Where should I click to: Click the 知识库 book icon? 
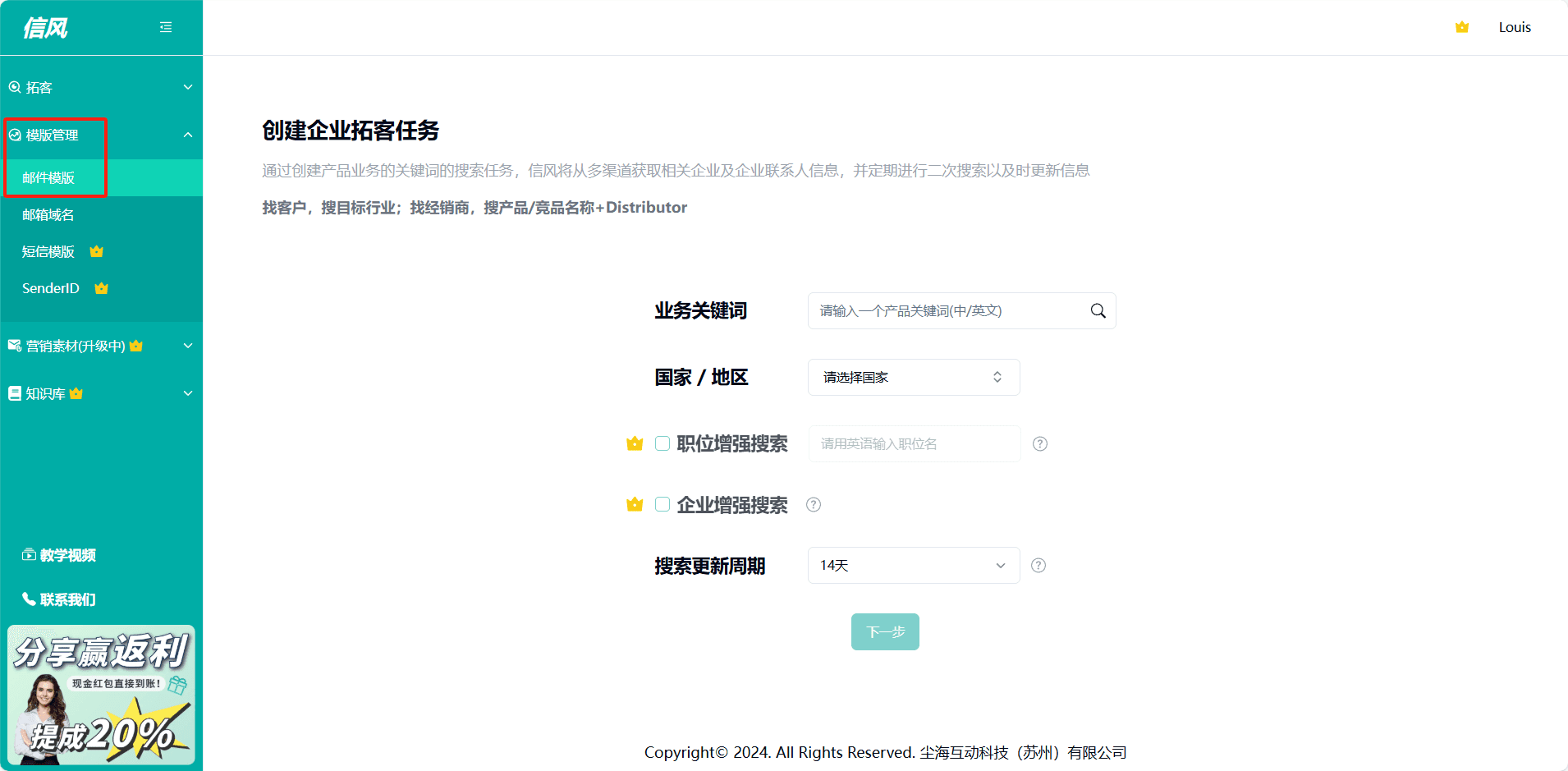pos(15,393)
